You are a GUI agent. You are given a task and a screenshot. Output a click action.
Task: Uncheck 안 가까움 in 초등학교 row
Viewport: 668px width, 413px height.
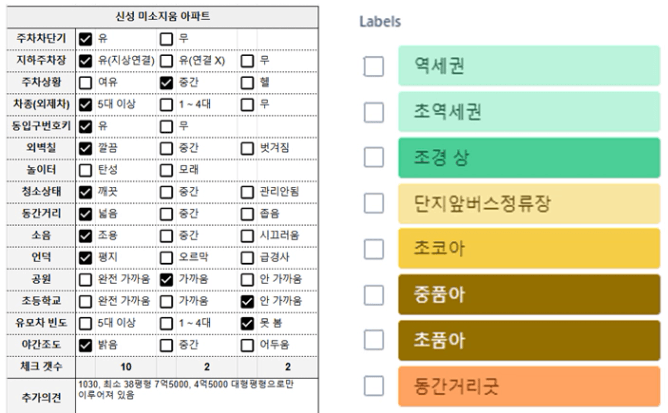247,301
